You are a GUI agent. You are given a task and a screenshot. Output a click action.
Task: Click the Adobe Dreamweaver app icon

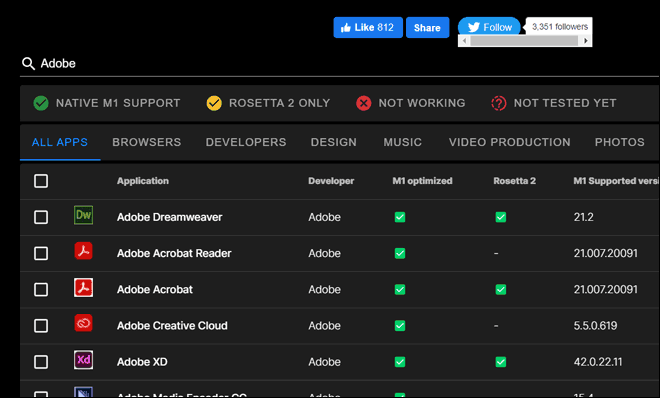(x=83, y=215)
